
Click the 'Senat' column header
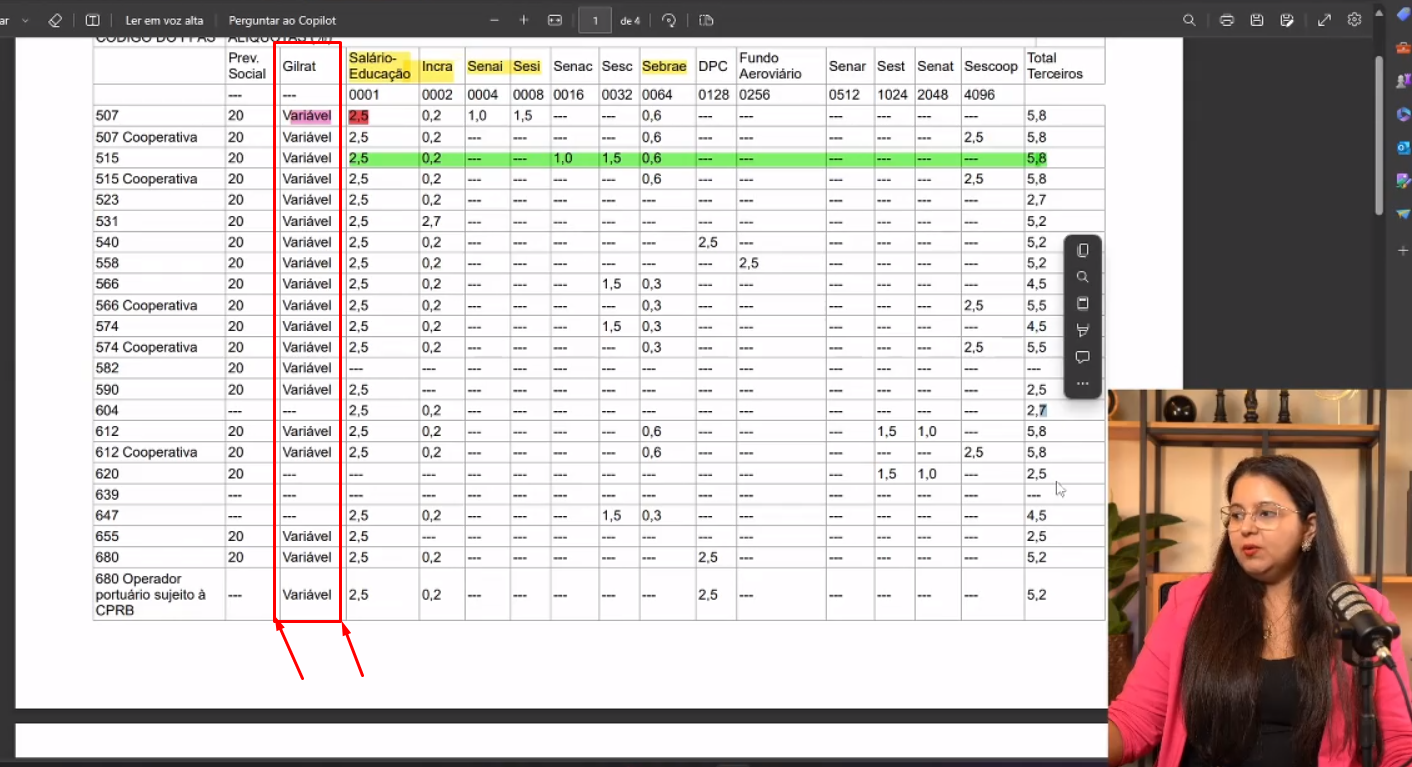[936, 66]
